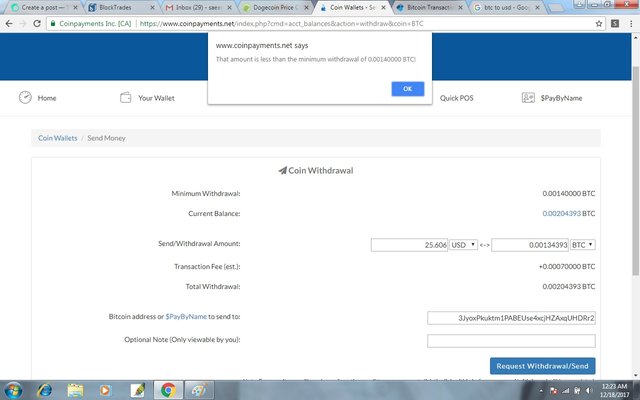The image size is (640, 400).
Task: Click OK in the alert dialog
Action: coord(407,89)
